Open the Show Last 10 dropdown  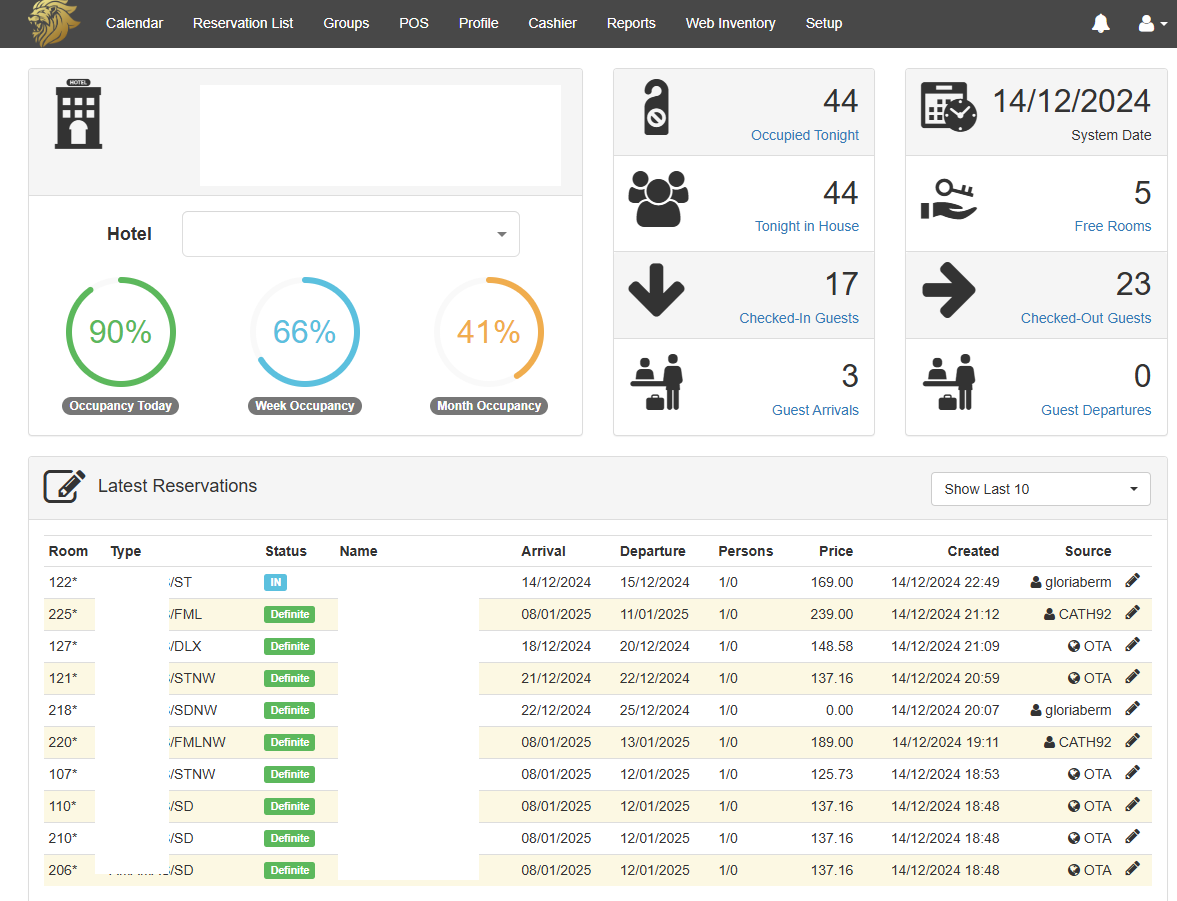(x=1040, y=489)
